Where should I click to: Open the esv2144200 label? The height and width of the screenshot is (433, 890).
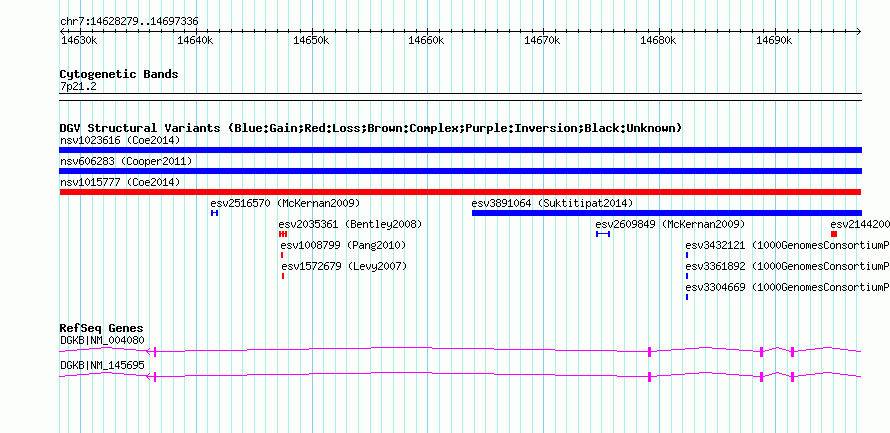pos(860,224)
